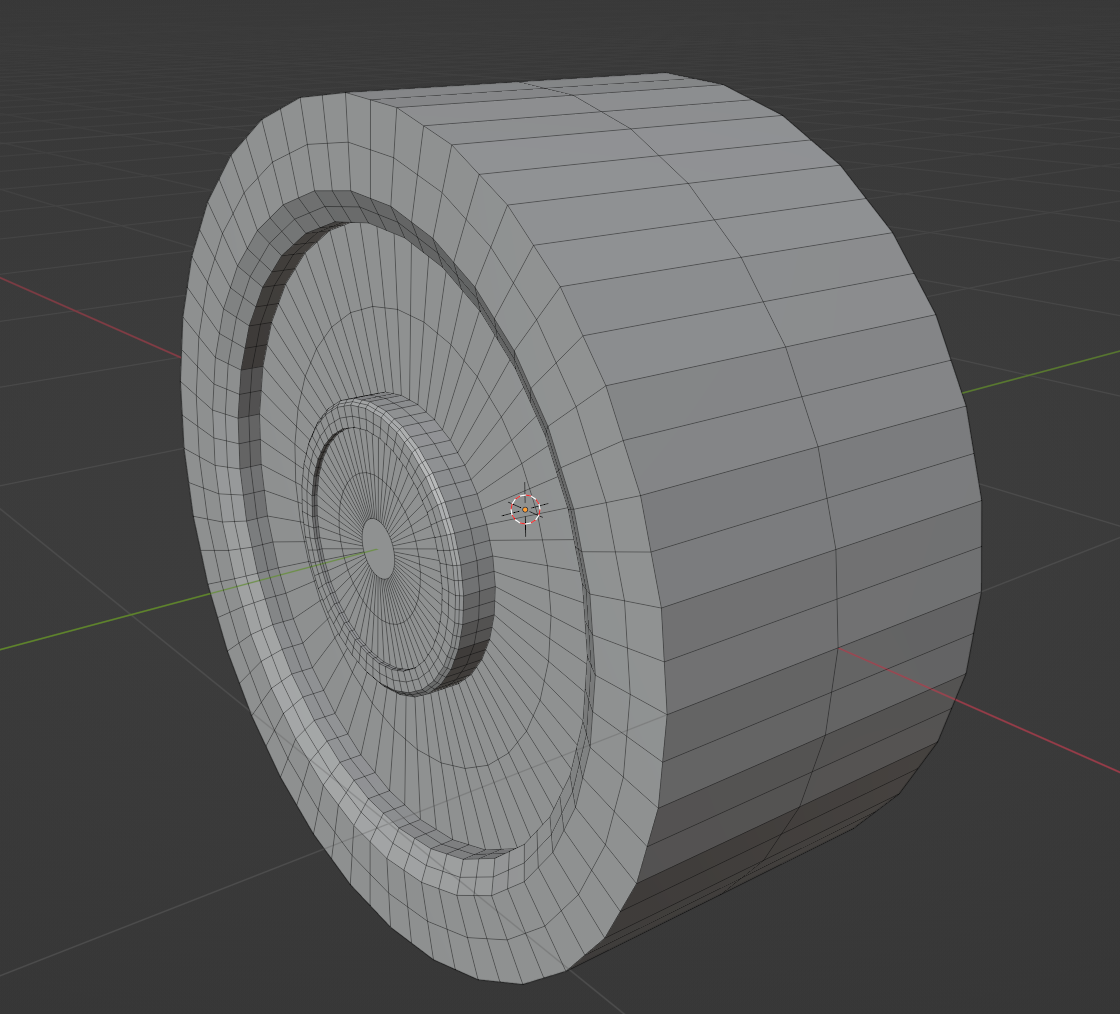Select the small center hub cap disc
Screen dimensions: 1120x1014
point(379,548)
